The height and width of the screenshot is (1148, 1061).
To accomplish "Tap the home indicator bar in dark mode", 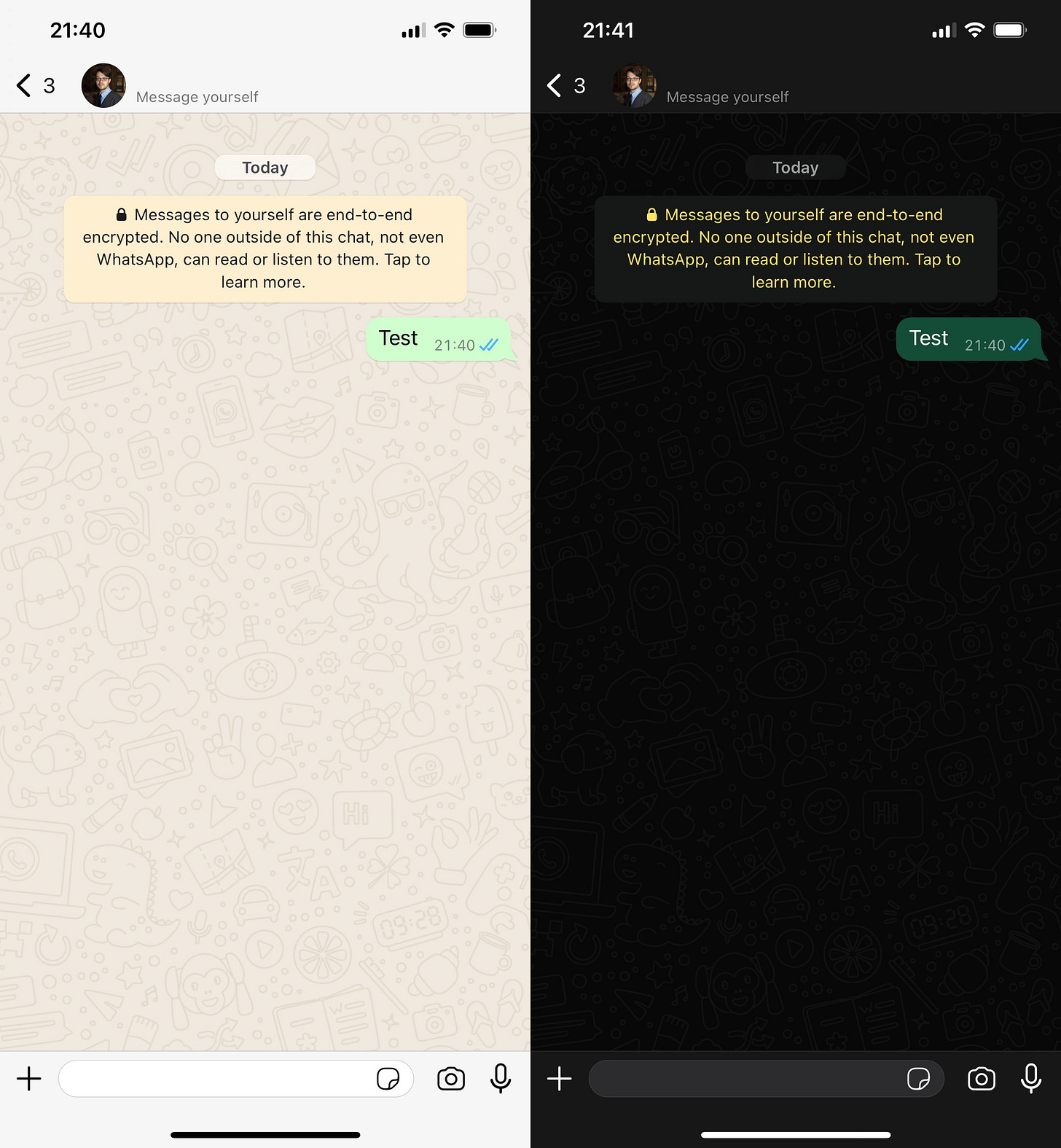I will coord(796,1134).
